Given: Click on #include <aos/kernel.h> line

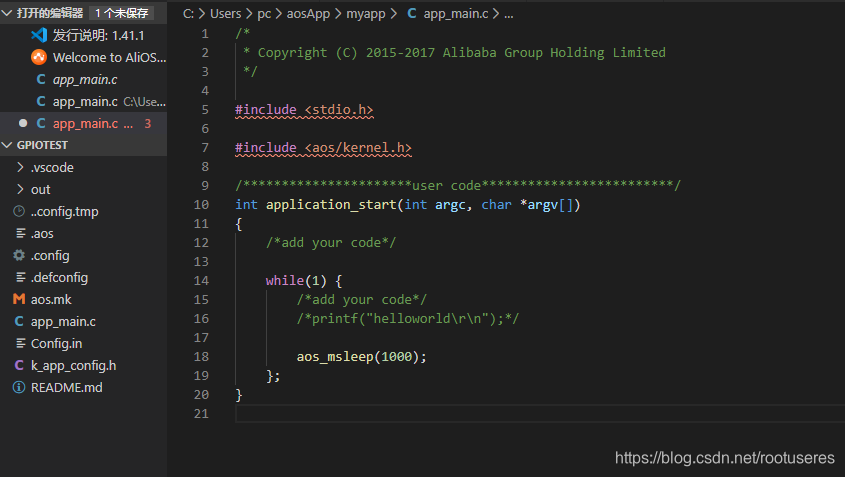Looking at the screenshot, I should point(323,148).
